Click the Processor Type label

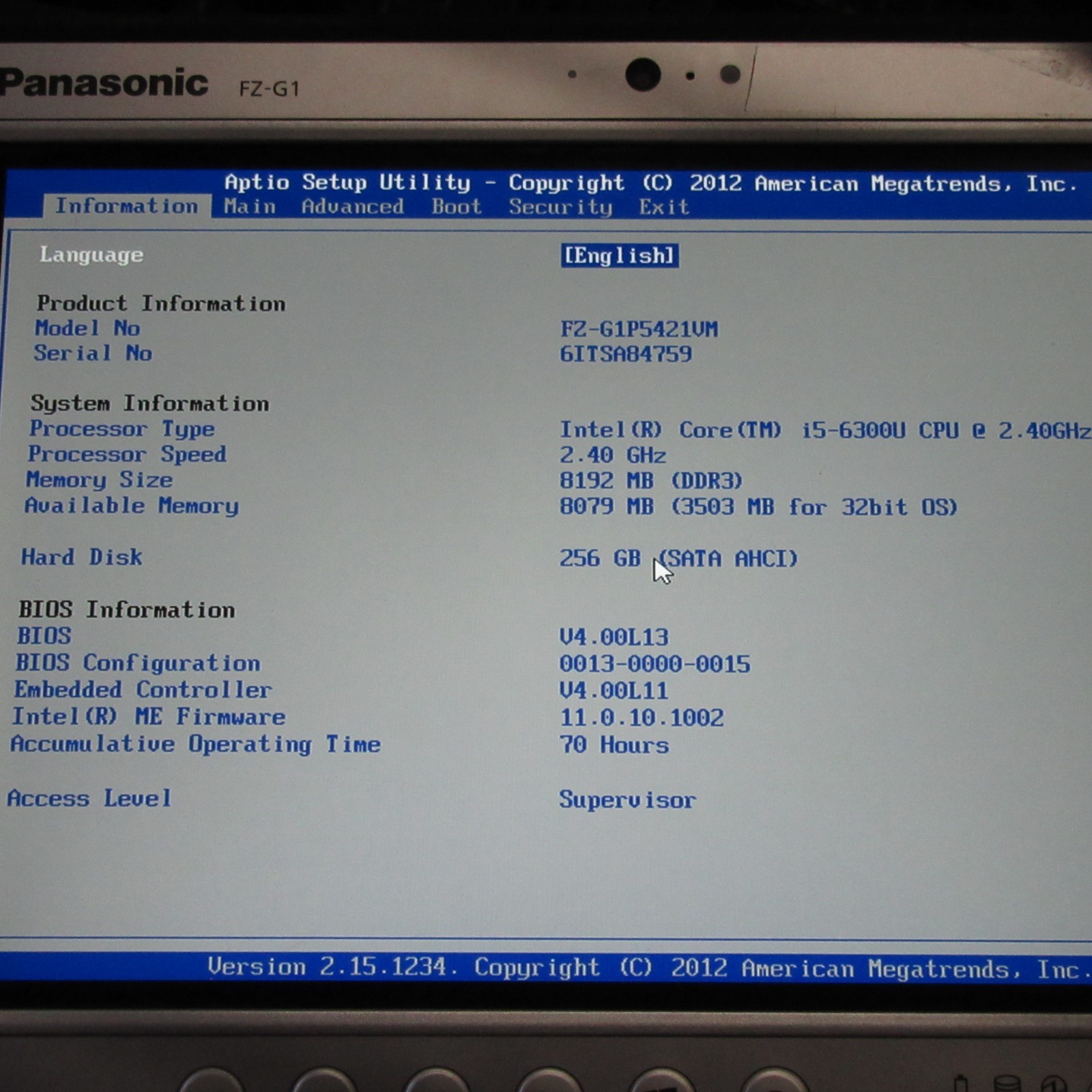point(121,429)
